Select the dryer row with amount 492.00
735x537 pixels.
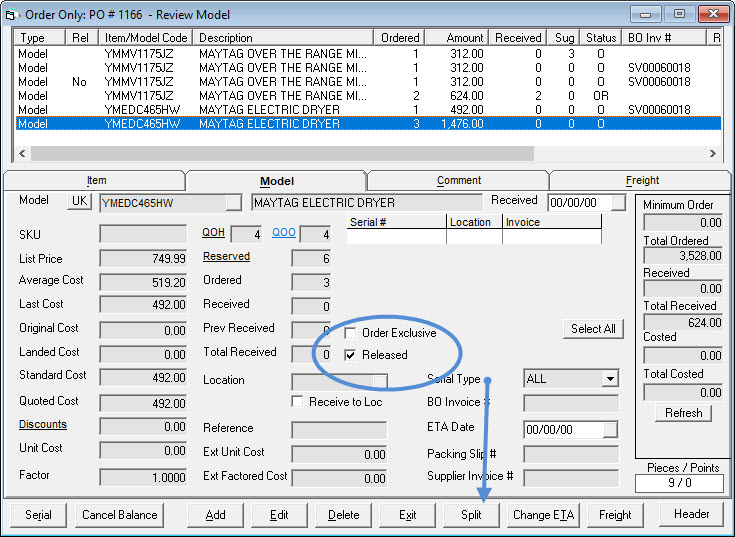pyautogui.click(x=368, y=110)
